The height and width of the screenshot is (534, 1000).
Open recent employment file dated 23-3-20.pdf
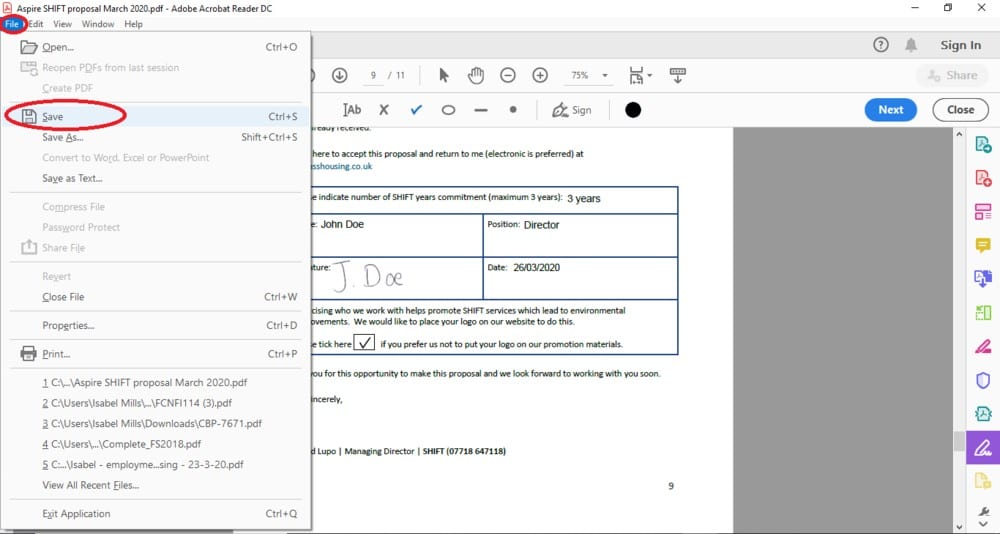(x=158, y=464)
